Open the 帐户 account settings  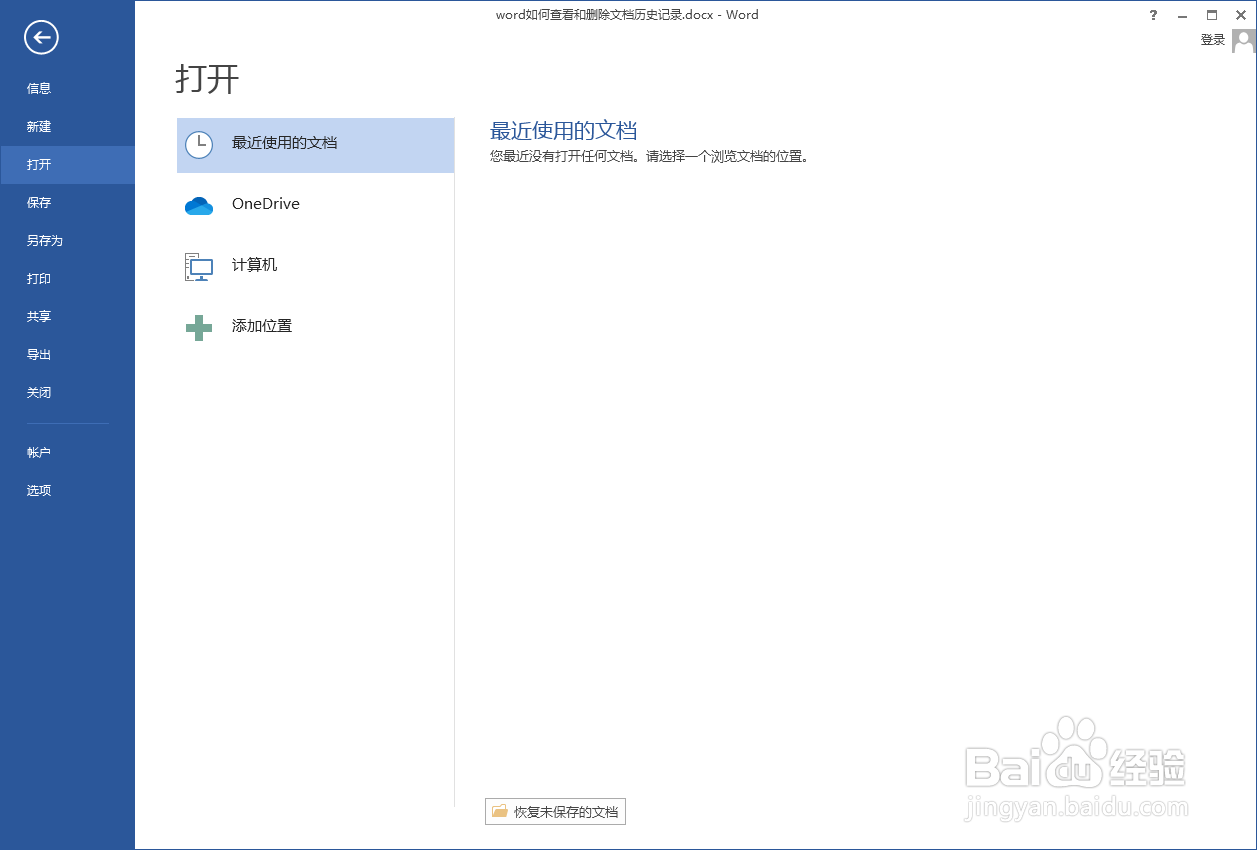tap(38, 452)
